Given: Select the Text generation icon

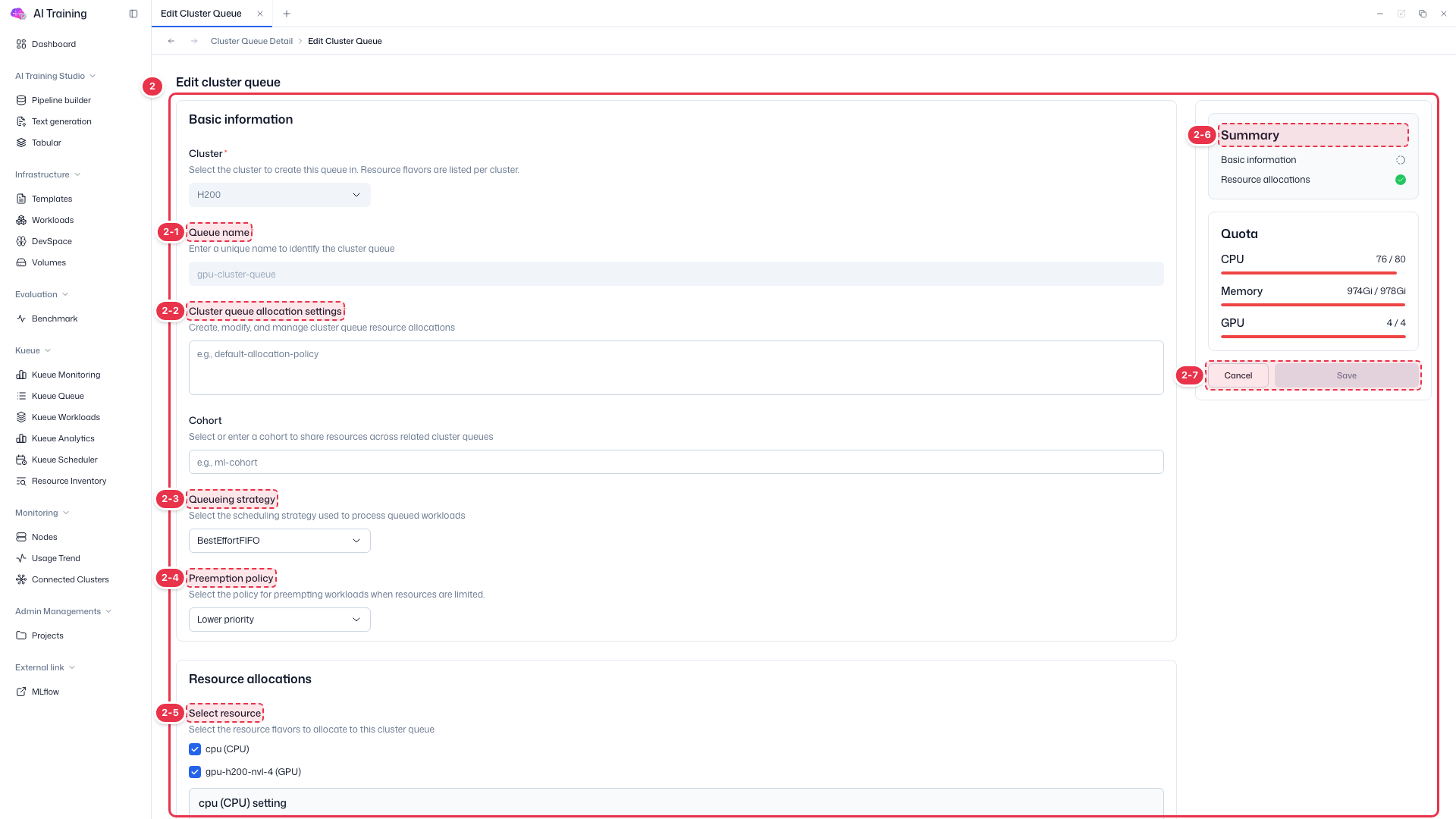Looking at the screenshot, I should tap(21, 121).
